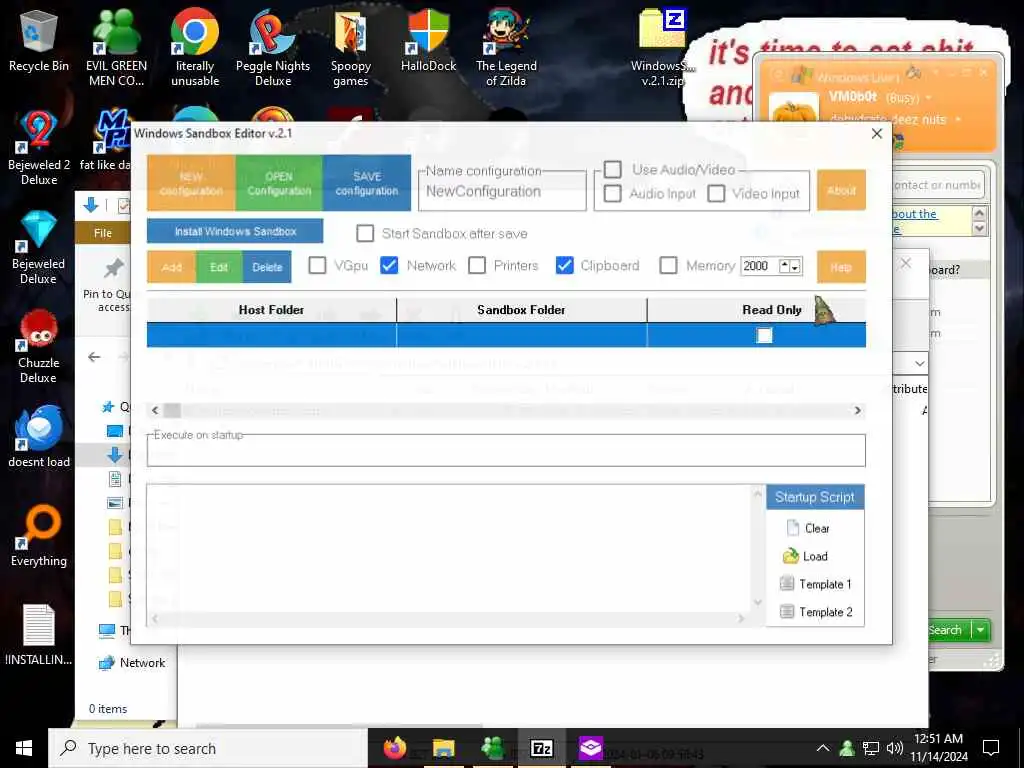Click the Host Folder column header
The width and height of the screenshot is (1024, 768).
(271, 310)
